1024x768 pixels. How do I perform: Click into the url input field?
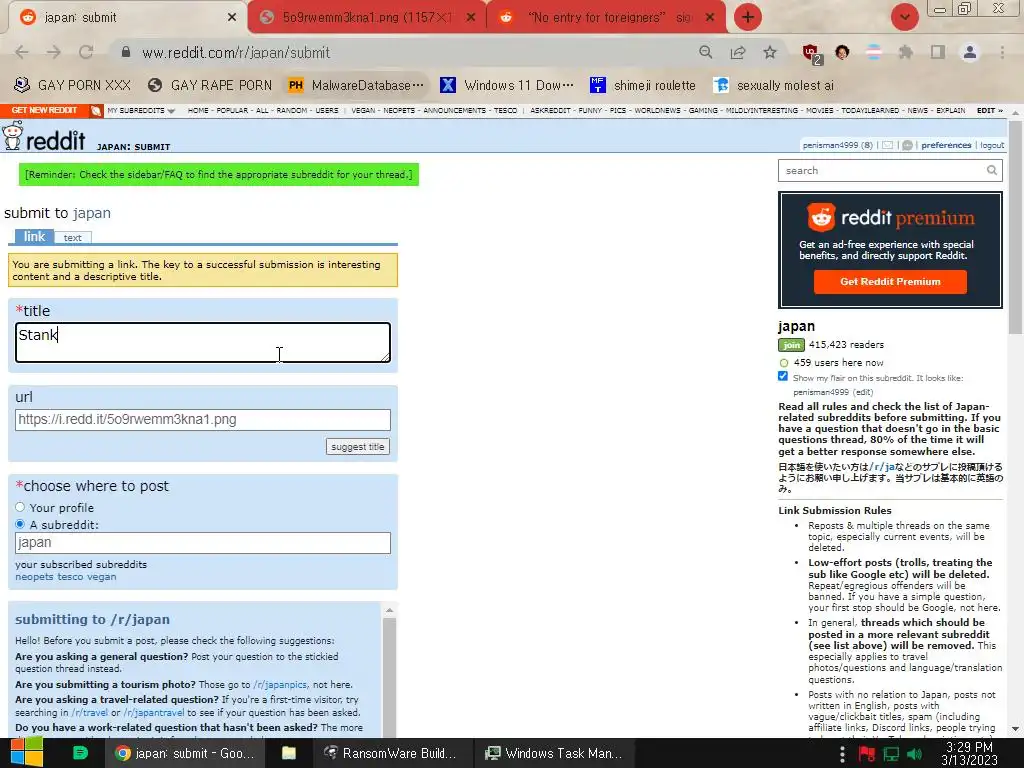pyautogui.click(x=202, y=420)
